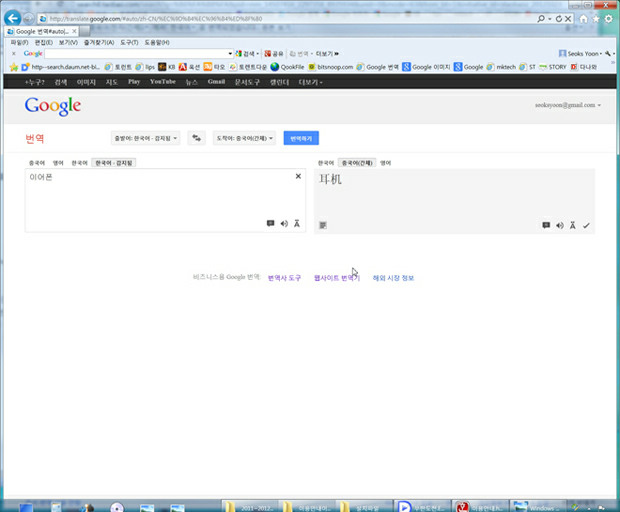Select 한국어 source language quick tab

coord(79,163)
